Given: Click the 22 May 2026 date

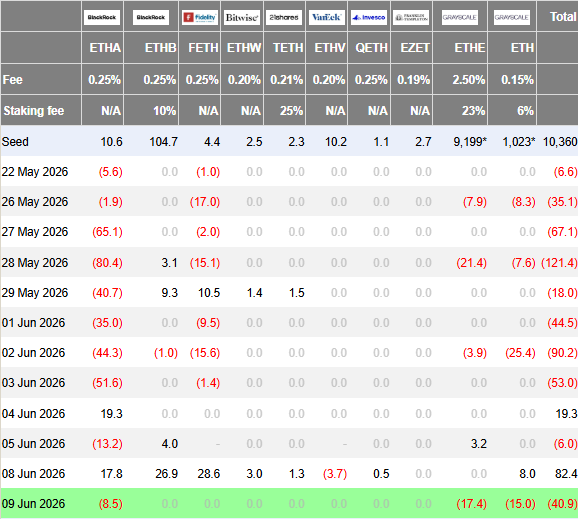Looking at the screenshot, I should click(35, 172).
